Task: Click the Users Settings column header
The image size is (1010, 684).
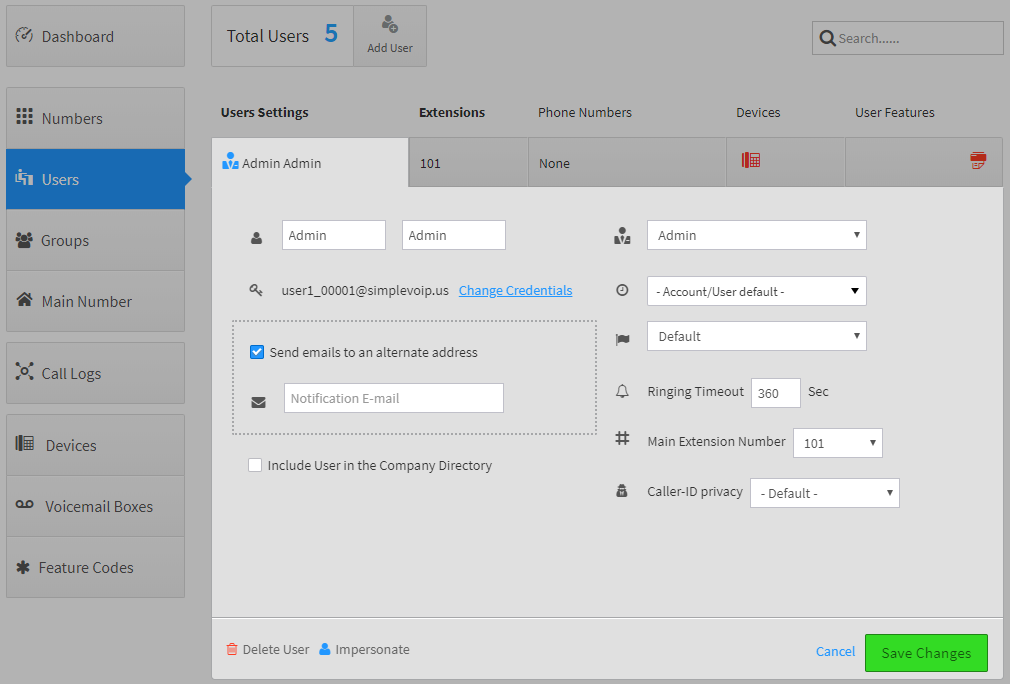Action: (264, 112)
